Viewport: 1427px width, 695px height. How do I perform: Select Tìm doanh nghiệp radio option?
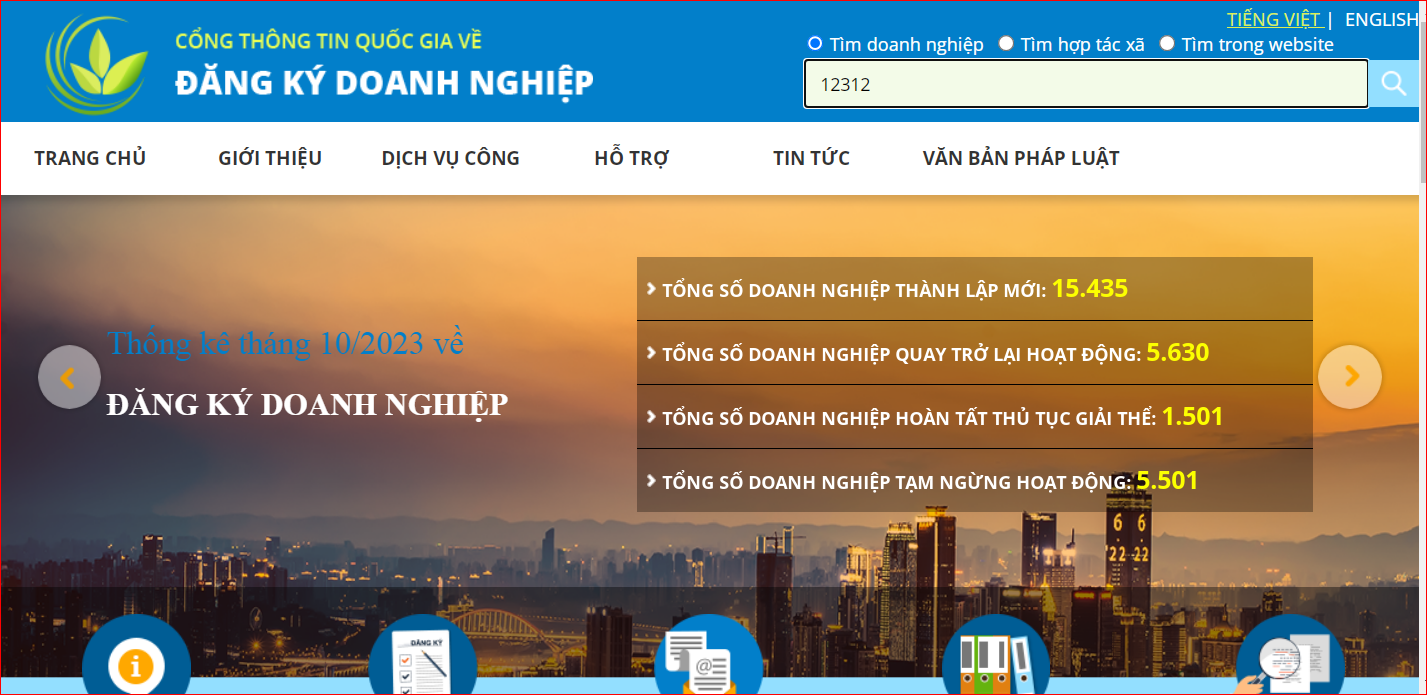click(x=814, y=44)
